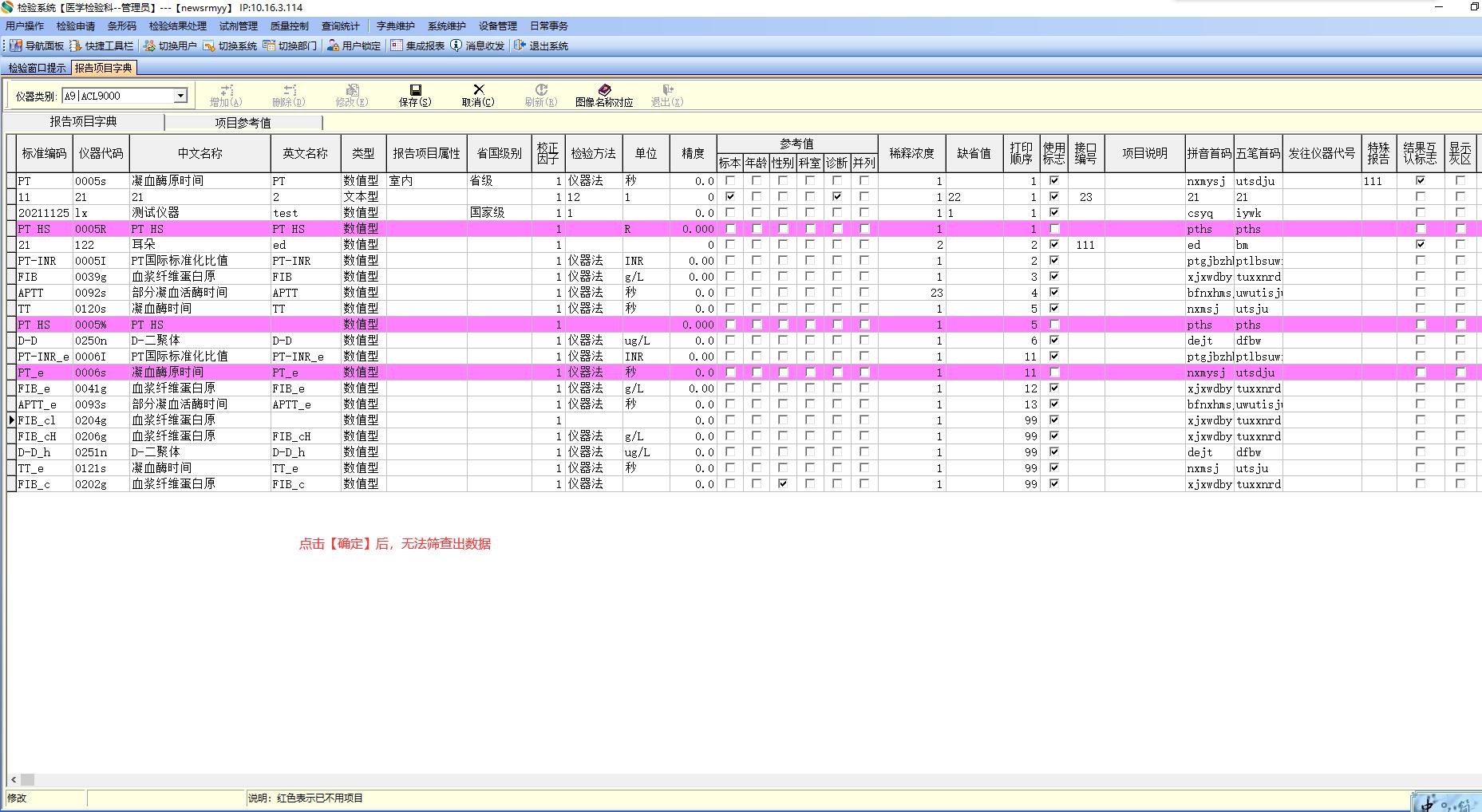The image size is (1482, 812).
Task: Toggle 结果互认标志 checkbox for 耳朵 row
Action: 1420,245
